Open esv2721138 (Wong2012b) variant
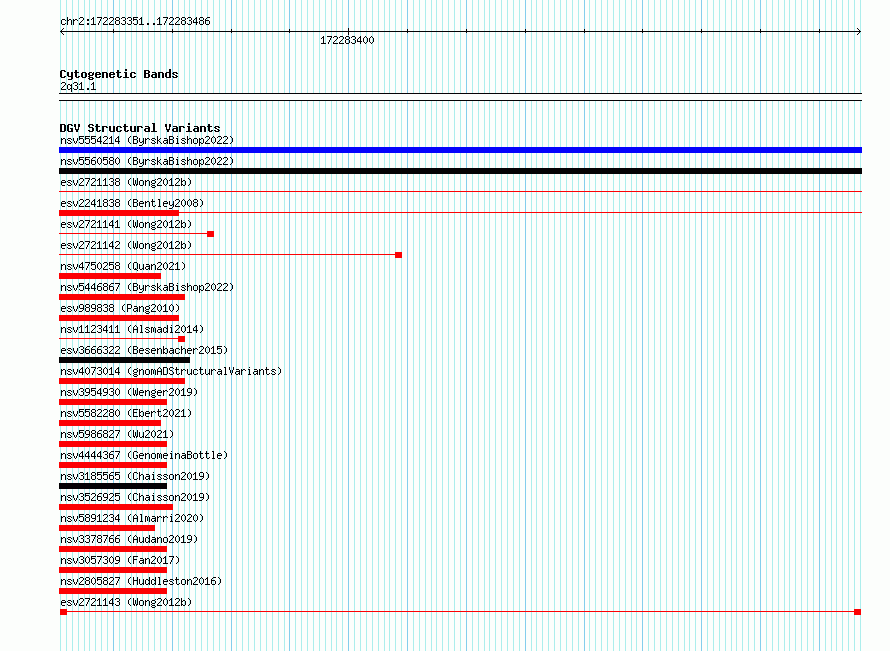This screenshot has height=651, width=890. [x=126, y=182]
